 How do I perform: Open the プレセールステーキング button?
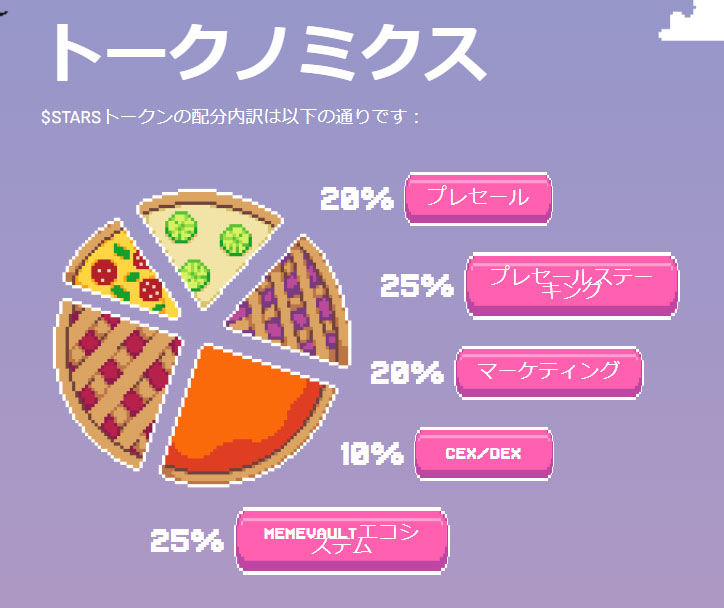[572, 285]
